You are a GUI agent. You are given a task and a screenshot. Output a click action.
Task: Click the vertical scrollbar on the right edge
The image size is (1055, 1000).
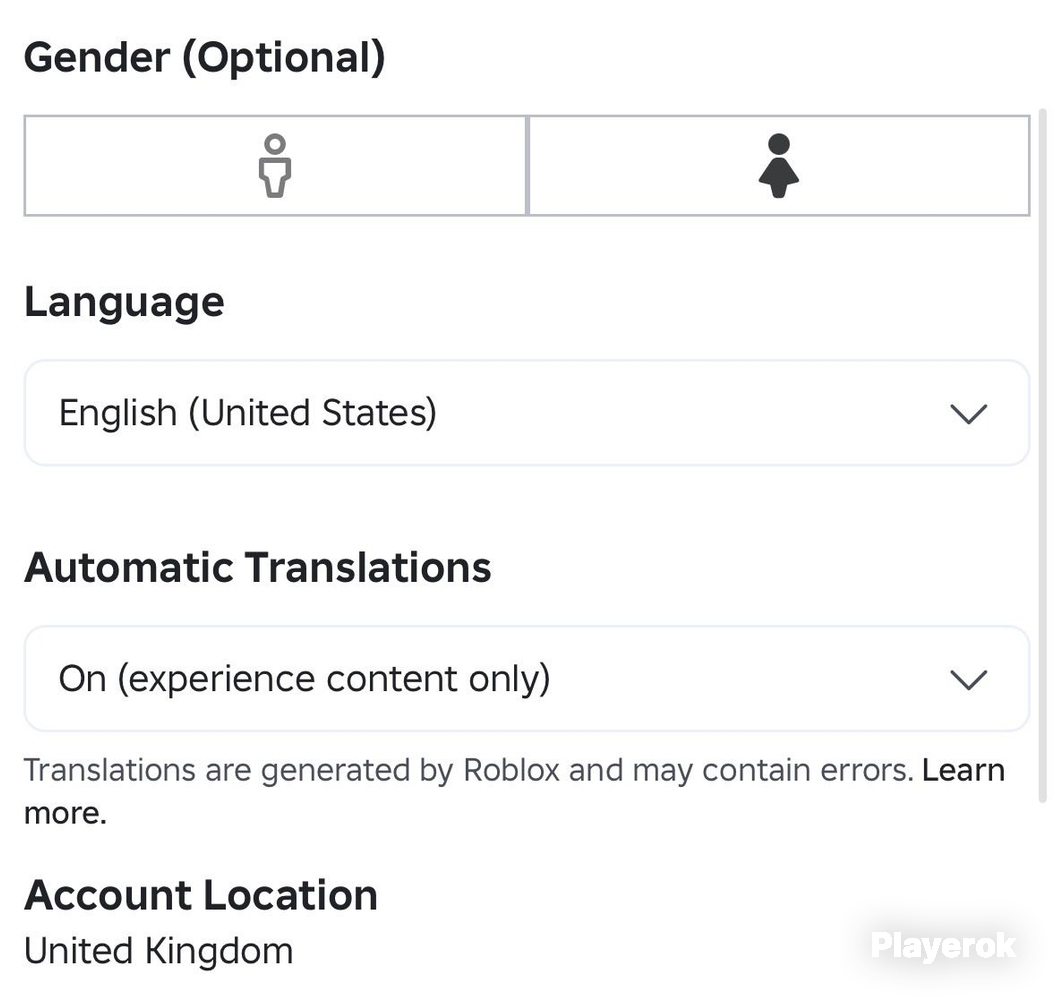1043,455
